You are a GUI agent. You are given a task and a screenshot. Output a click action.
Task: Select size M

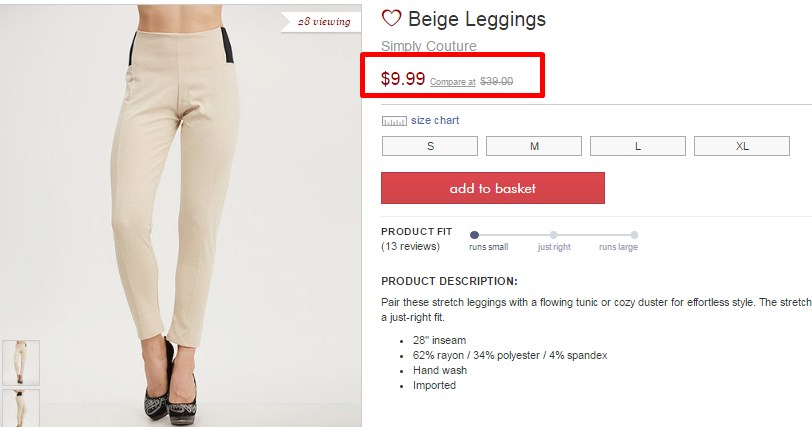click(534, 146)
